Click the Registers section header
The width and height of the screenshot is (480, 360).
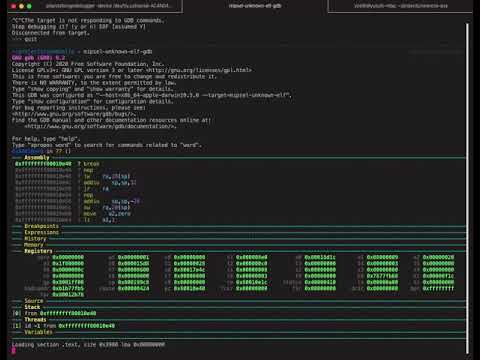[x=38, y=251]
